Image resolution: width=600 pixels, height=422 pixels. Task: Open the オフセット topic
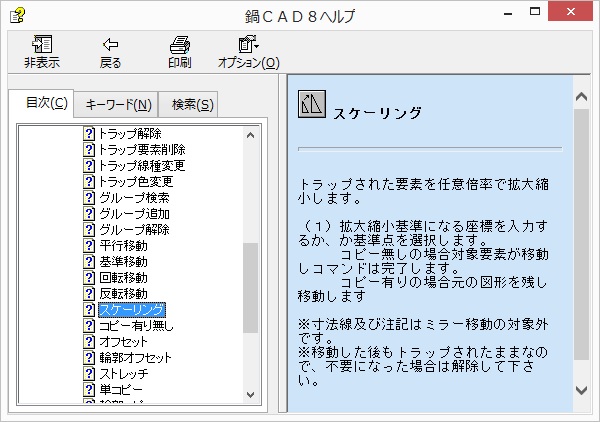(x=123, y=342)
